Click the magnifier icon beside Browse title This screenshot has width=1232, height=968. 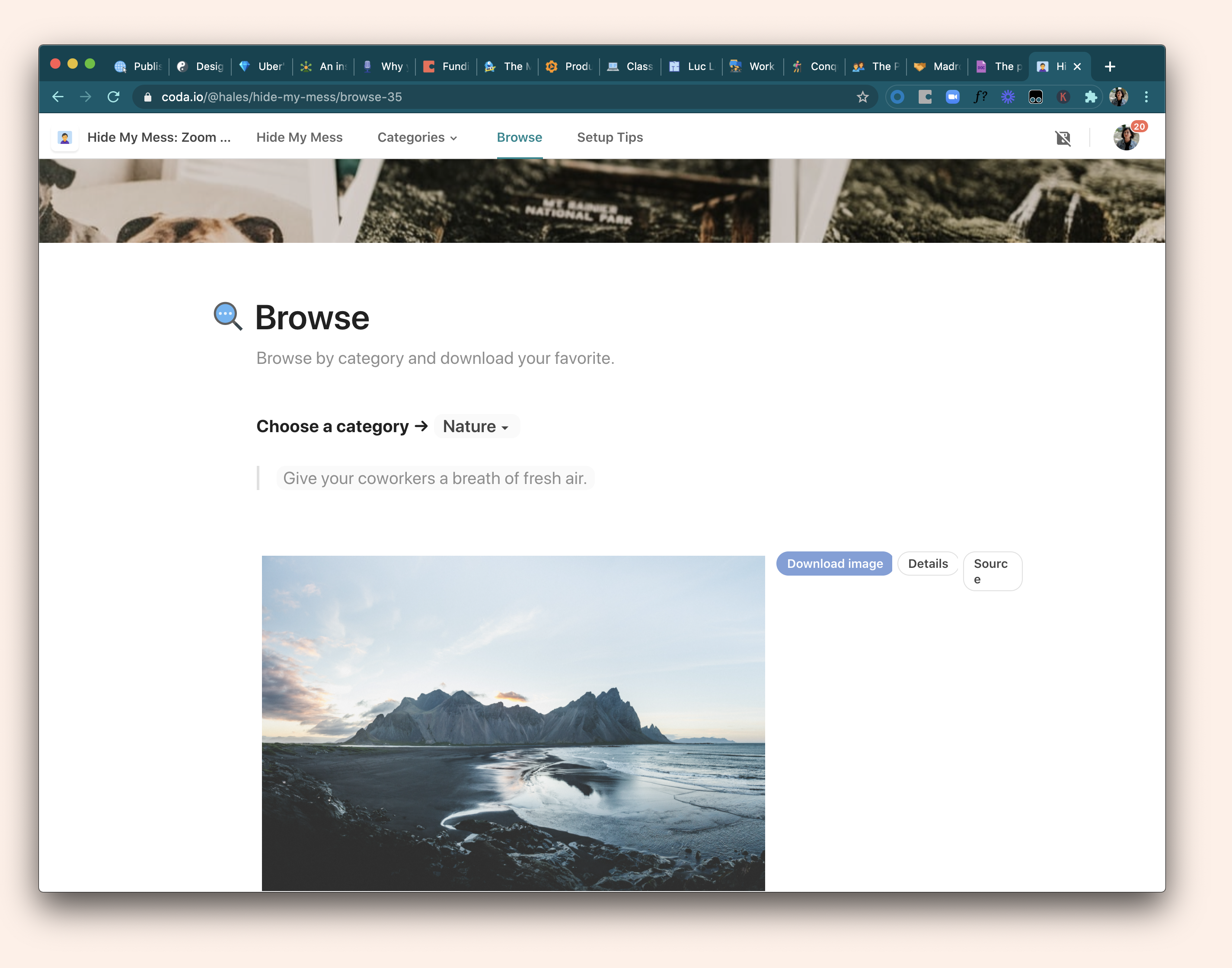pyautogui.click(x=228, y=316)
